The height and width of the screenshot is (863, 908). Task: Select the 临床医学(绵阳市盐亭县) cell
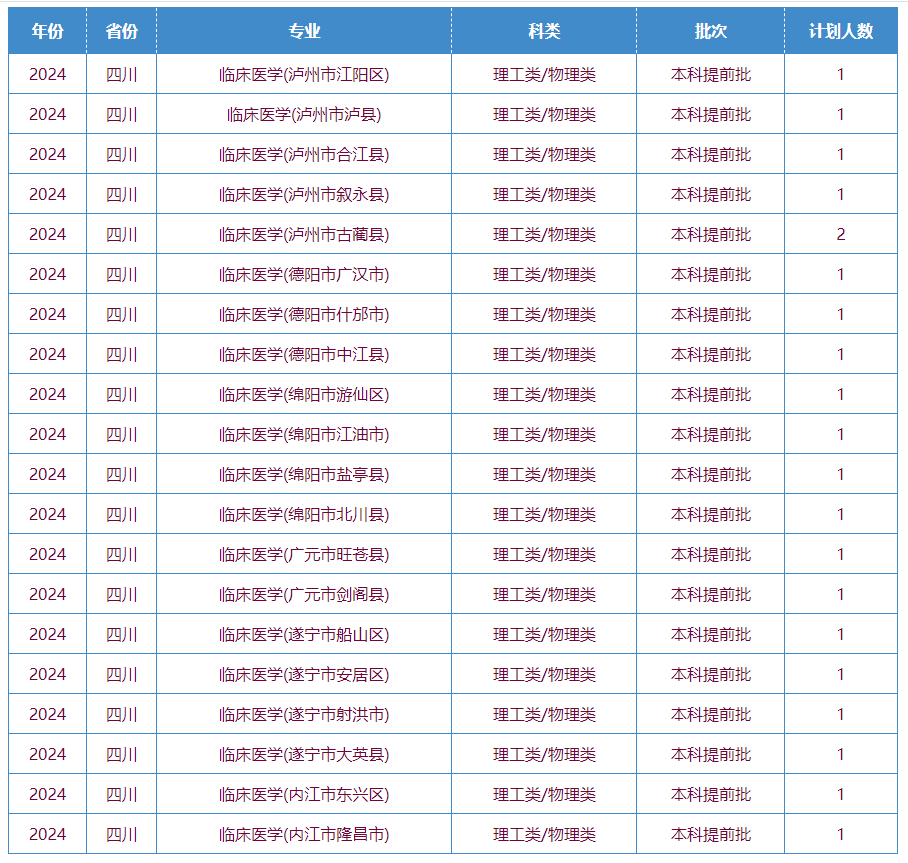pyautogui.click(x=304, y=474)
